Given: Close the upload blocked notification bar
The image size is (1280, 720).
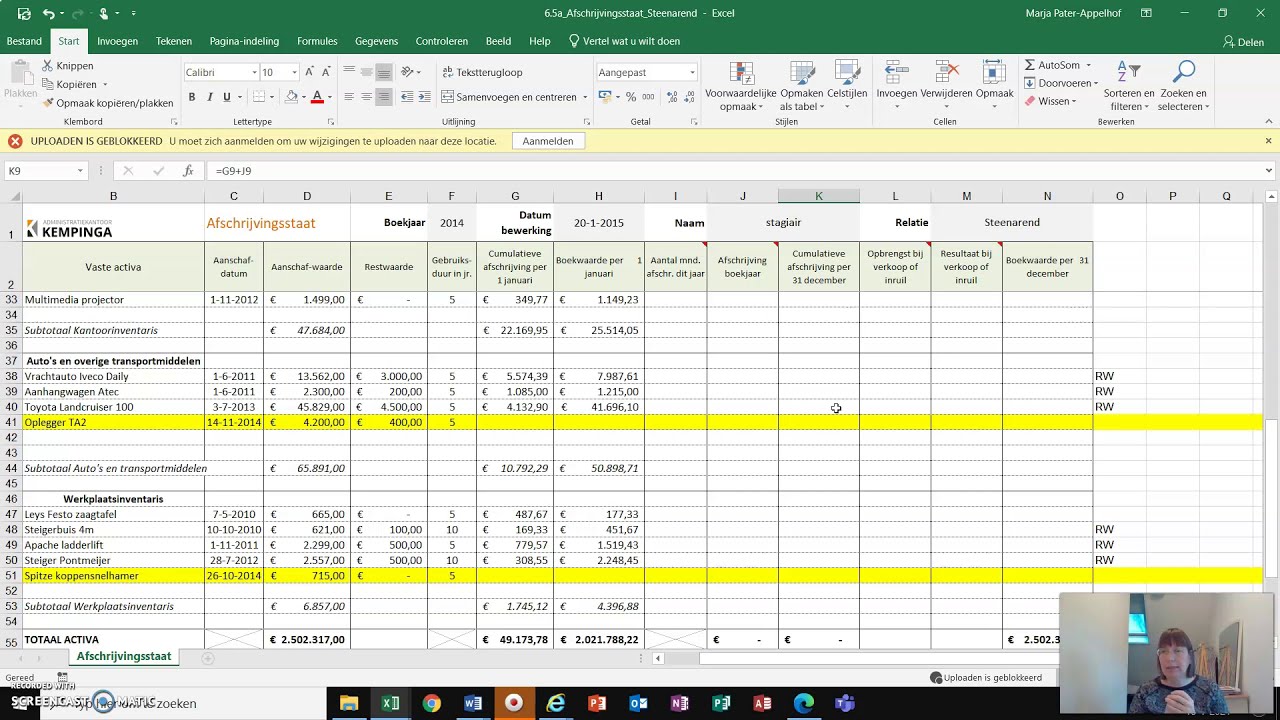Looking at the screenshot, I should (x=1268, y=141).
